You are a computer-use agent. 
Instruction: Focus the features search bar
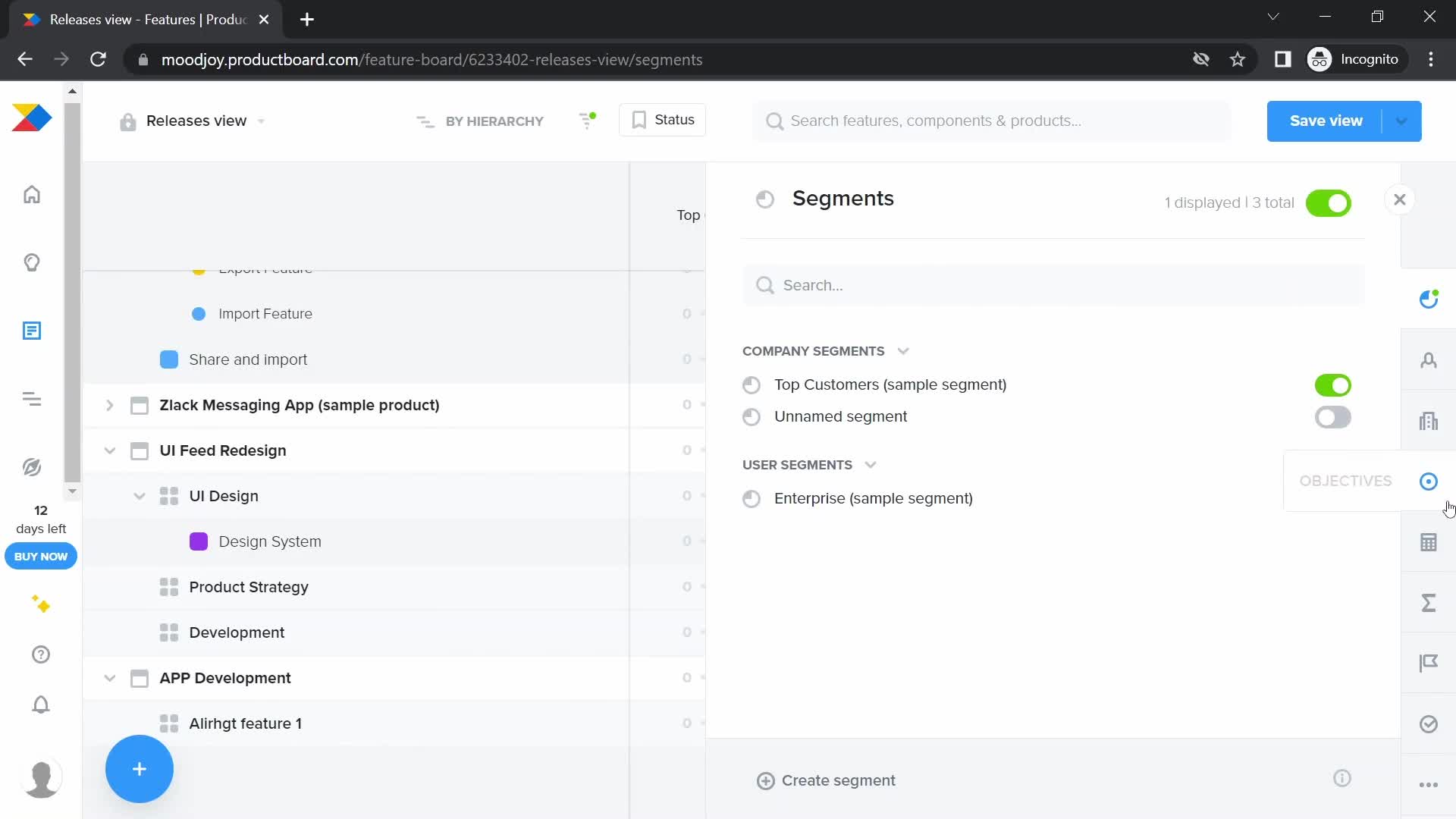[x=992, y=121]
